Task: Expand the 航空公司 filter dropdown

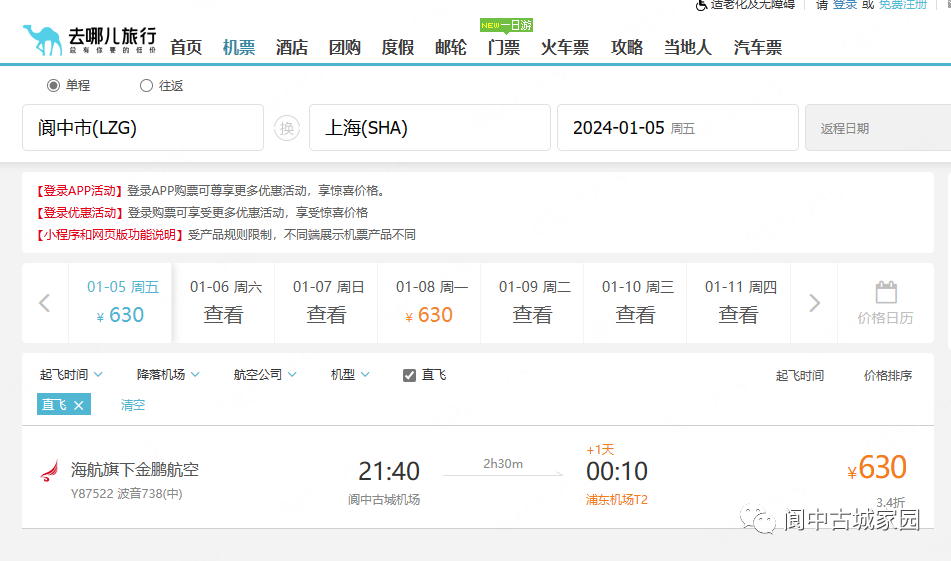Action: click(265, 375)
